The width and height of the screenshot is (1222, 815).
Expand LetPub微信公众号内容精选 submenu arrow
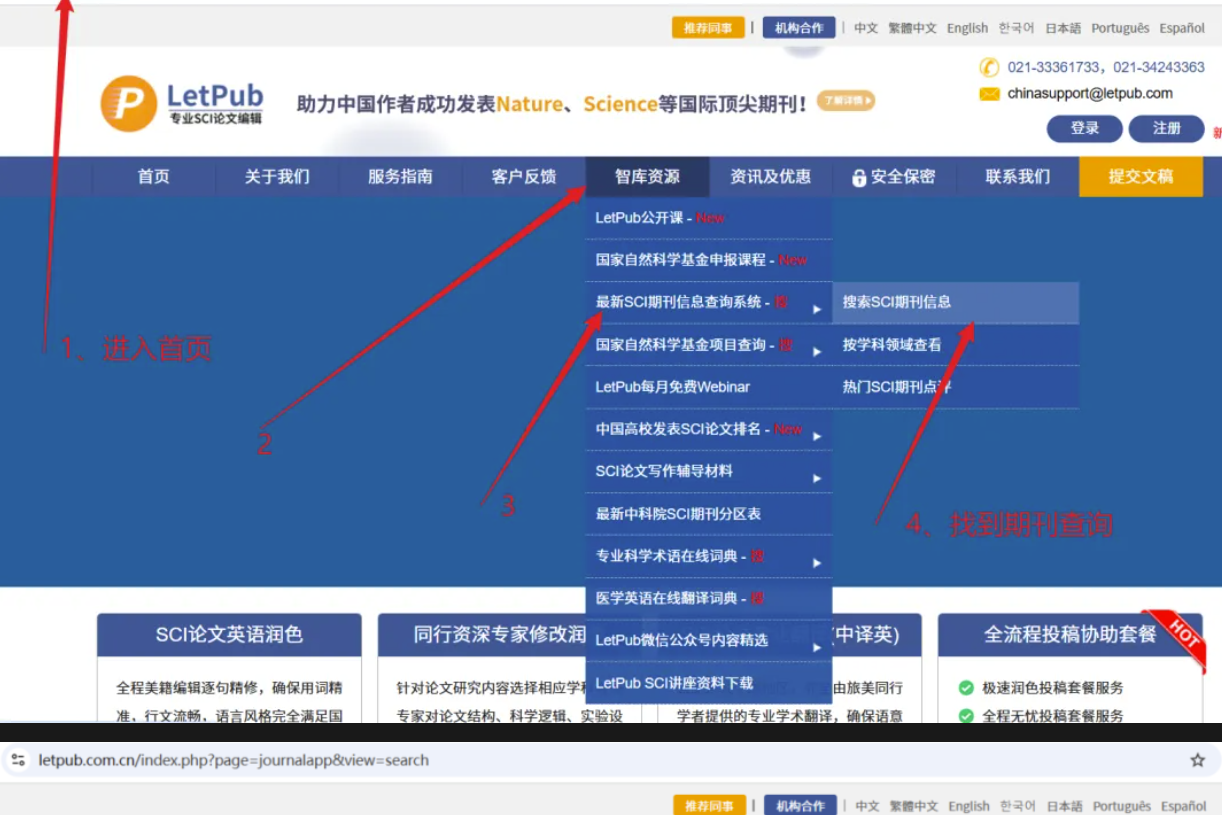click(x=817, y=647)
